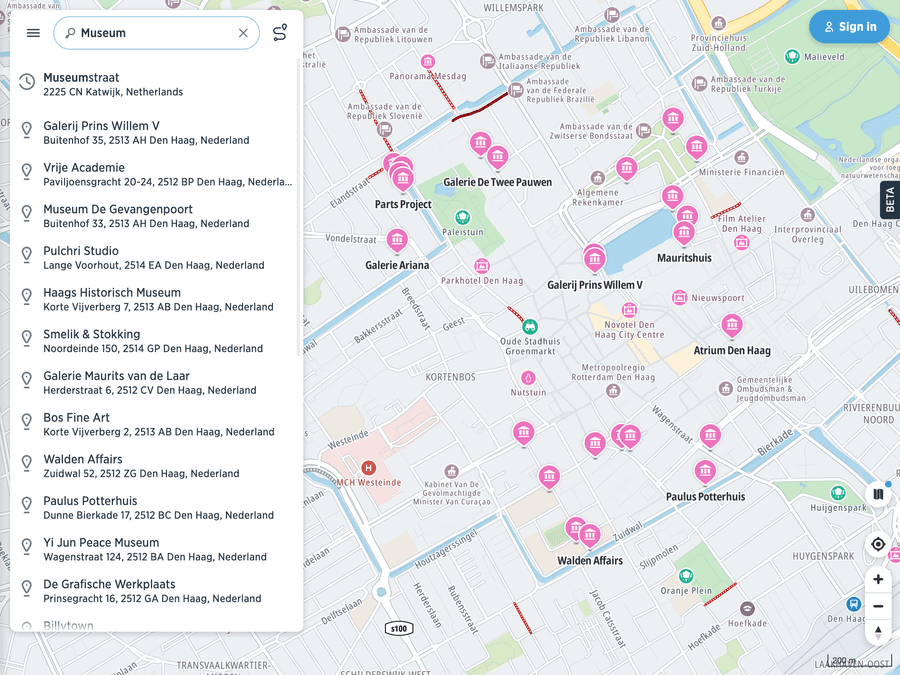Click Malieveld park icon
This screenshot has width=900, height=675.
[x=792, y=56]
